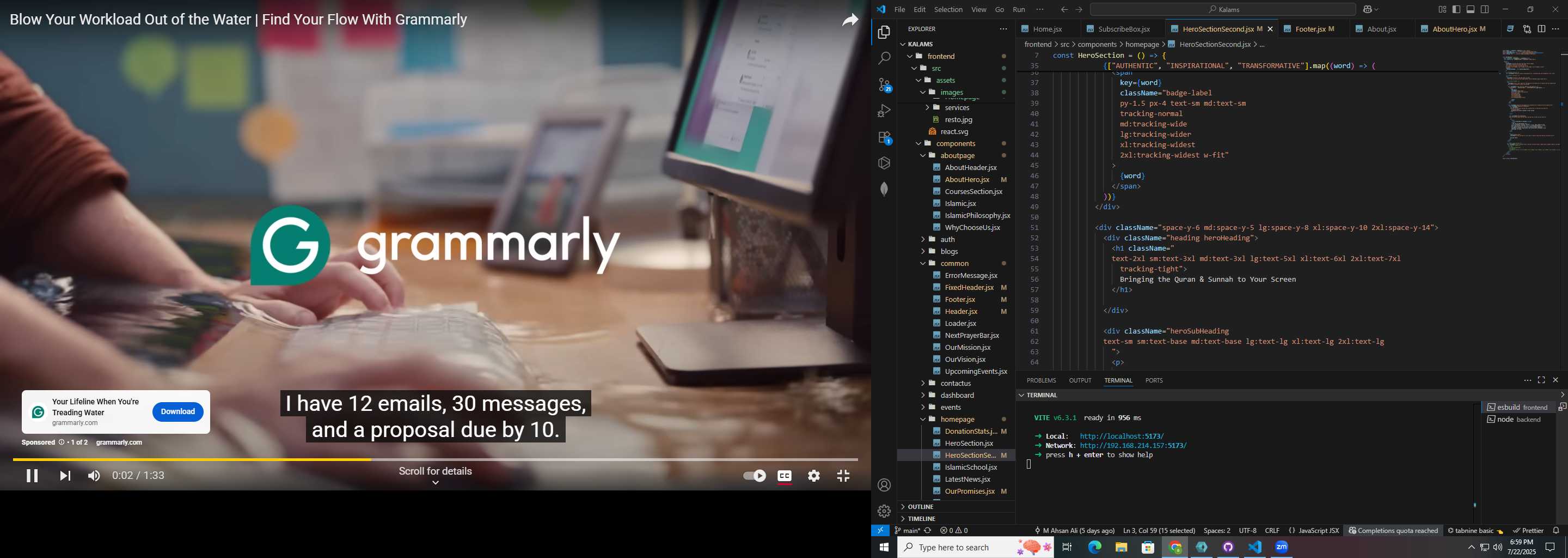Collapse the TERMINAL group header

[1042, 396]
